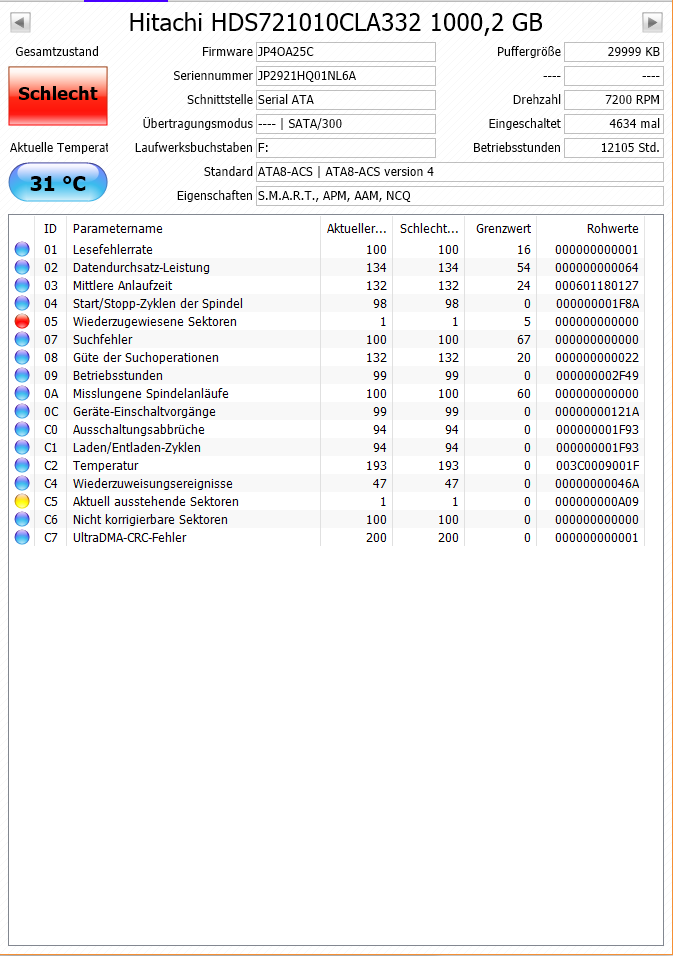Screen dimensions: 673x956
Task: Sort by the Aktueller... column header
Action: 357,229
